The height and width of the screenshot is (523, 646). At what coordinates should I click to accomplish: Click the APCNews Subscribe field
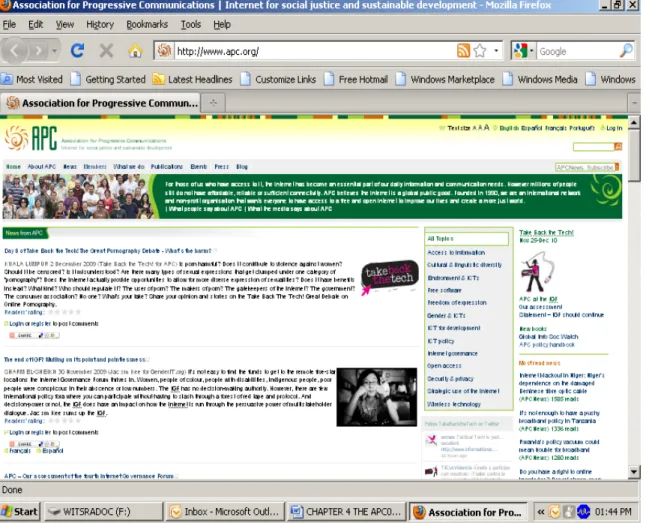click(584, 167)
